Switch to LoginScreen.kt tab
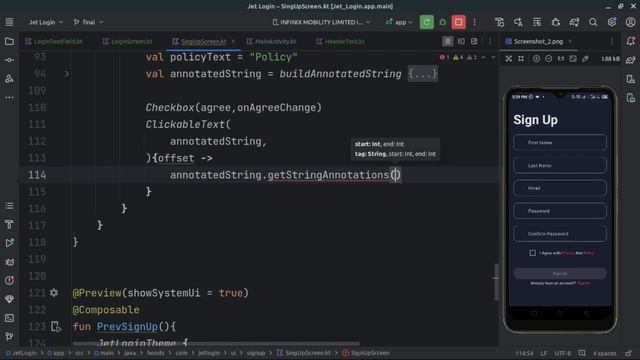This screenshot has width=640, height=360. click(127, 41)
